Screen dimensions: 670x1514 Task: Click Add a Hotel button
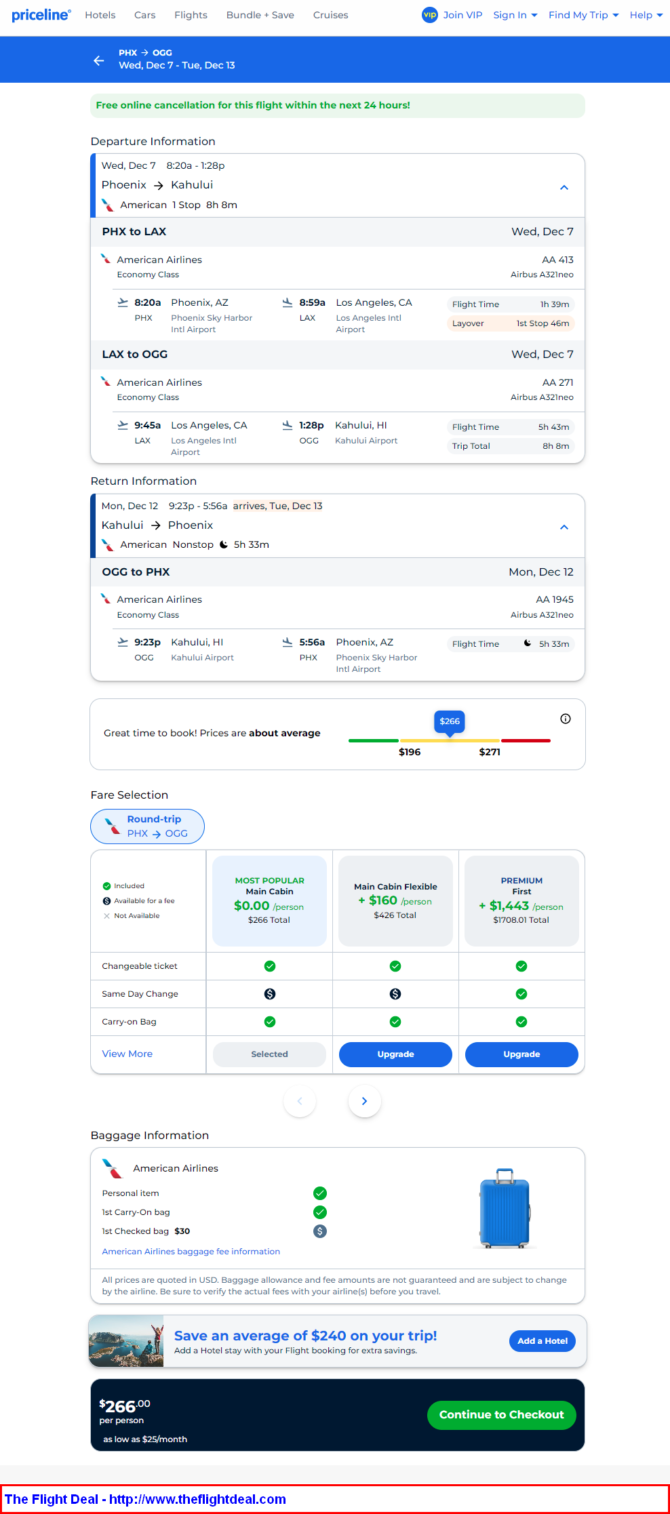coord(543,1341)
